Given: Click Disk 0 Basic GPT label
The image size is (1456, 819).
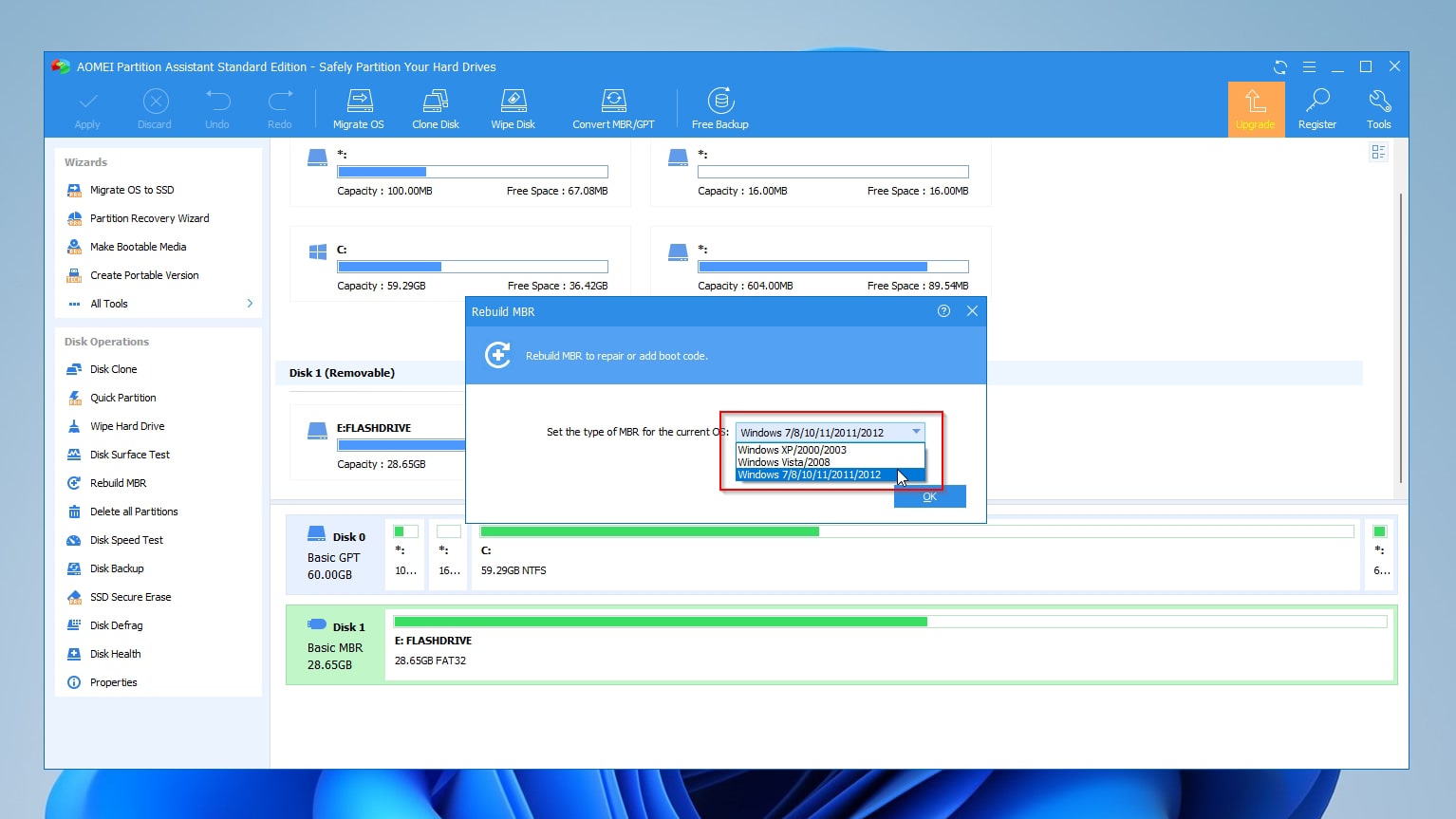Looking at the screenshot, I should pos(335,555).
